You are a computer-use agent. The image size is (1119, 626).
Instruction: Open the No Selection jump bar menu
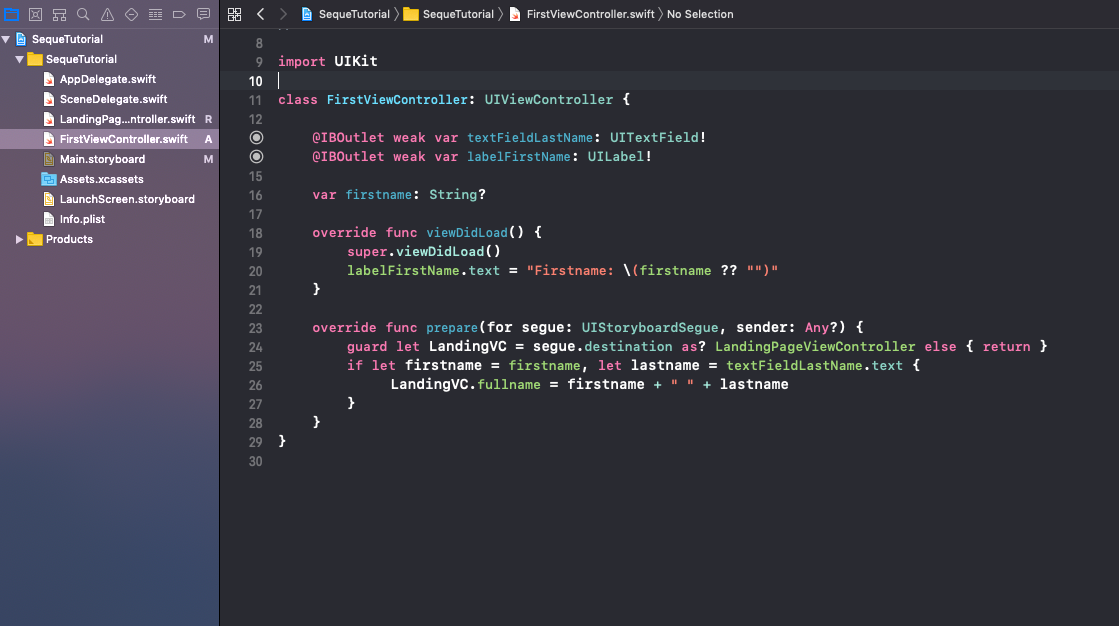tap(701, 14)
